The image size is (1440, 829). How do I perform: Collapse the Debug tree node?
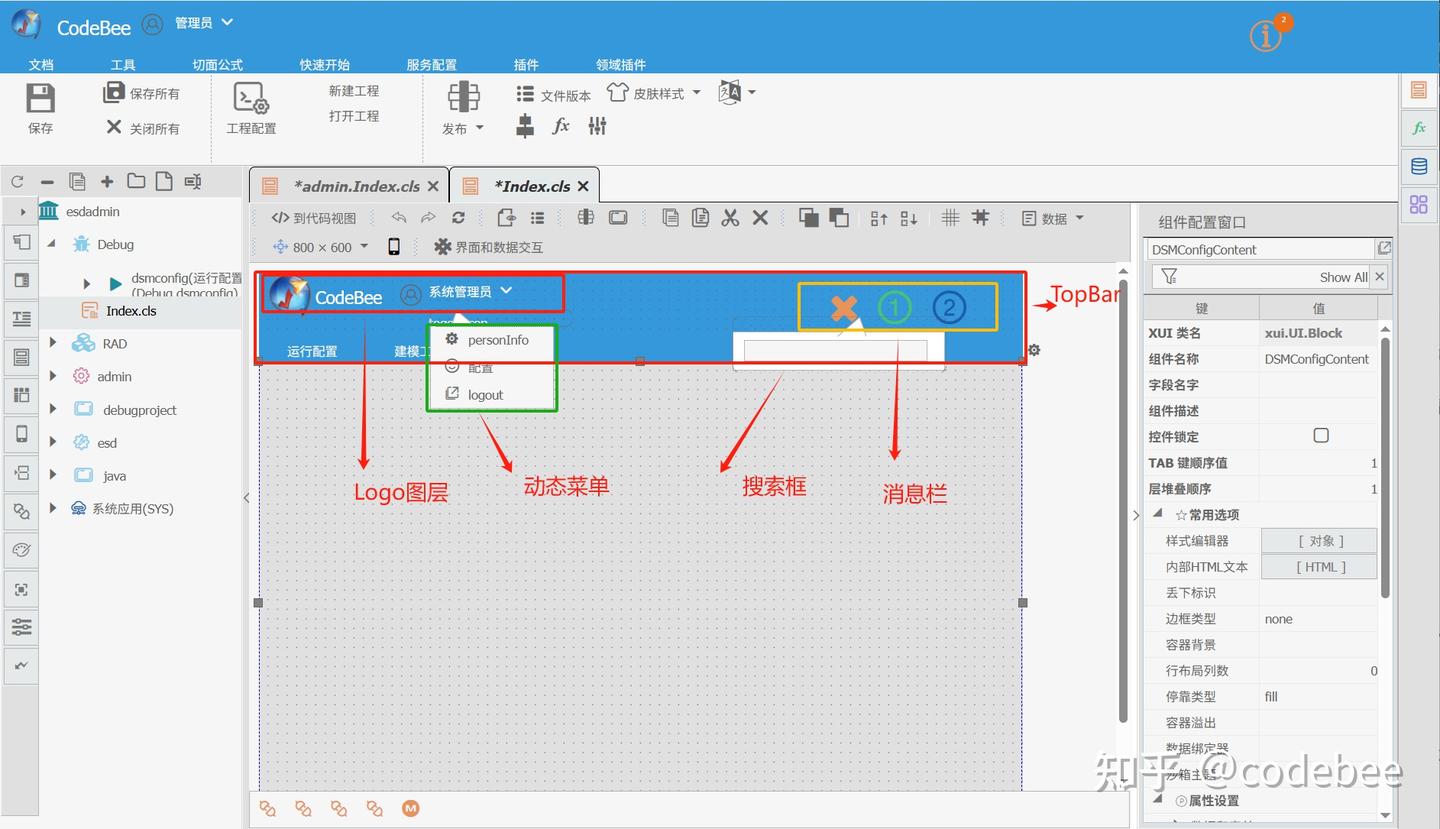[x=53, y=244]
